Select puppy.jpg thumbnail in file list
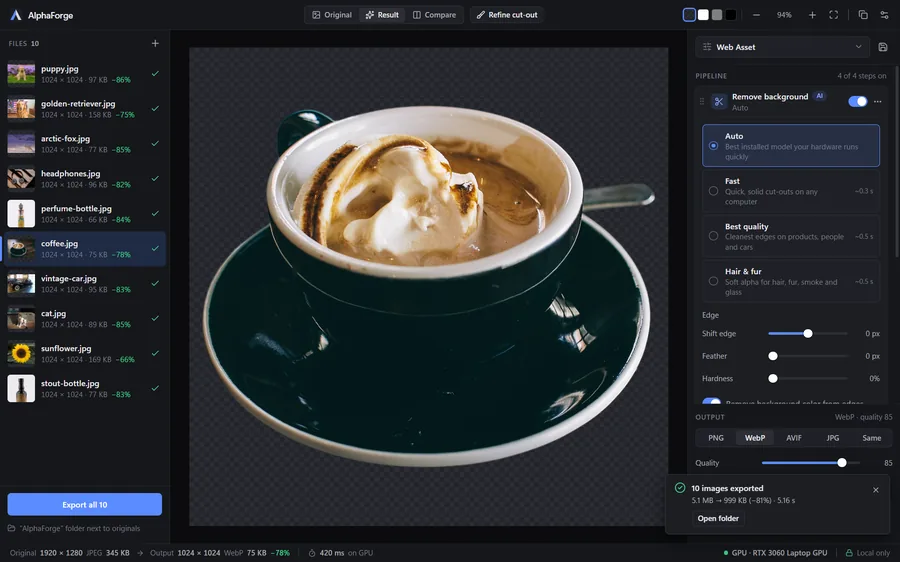 click(21, 73)
